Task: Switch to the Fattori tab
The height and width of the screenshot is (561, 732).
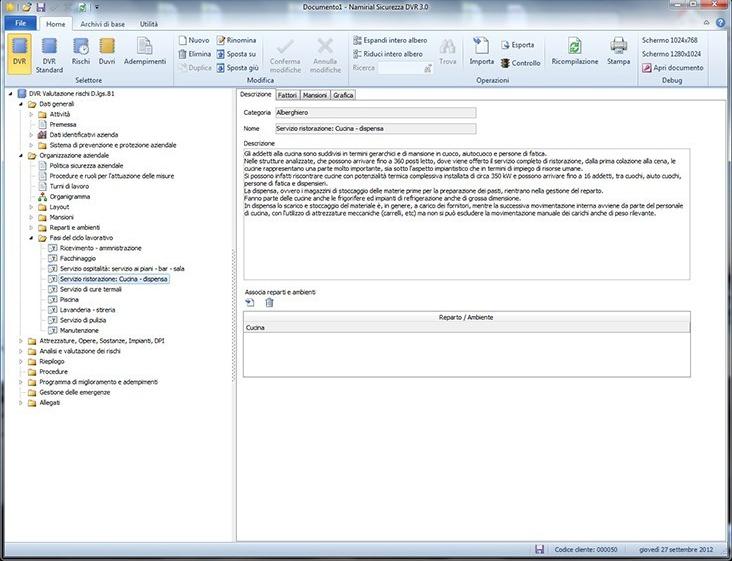Action: tap(286, 95)
